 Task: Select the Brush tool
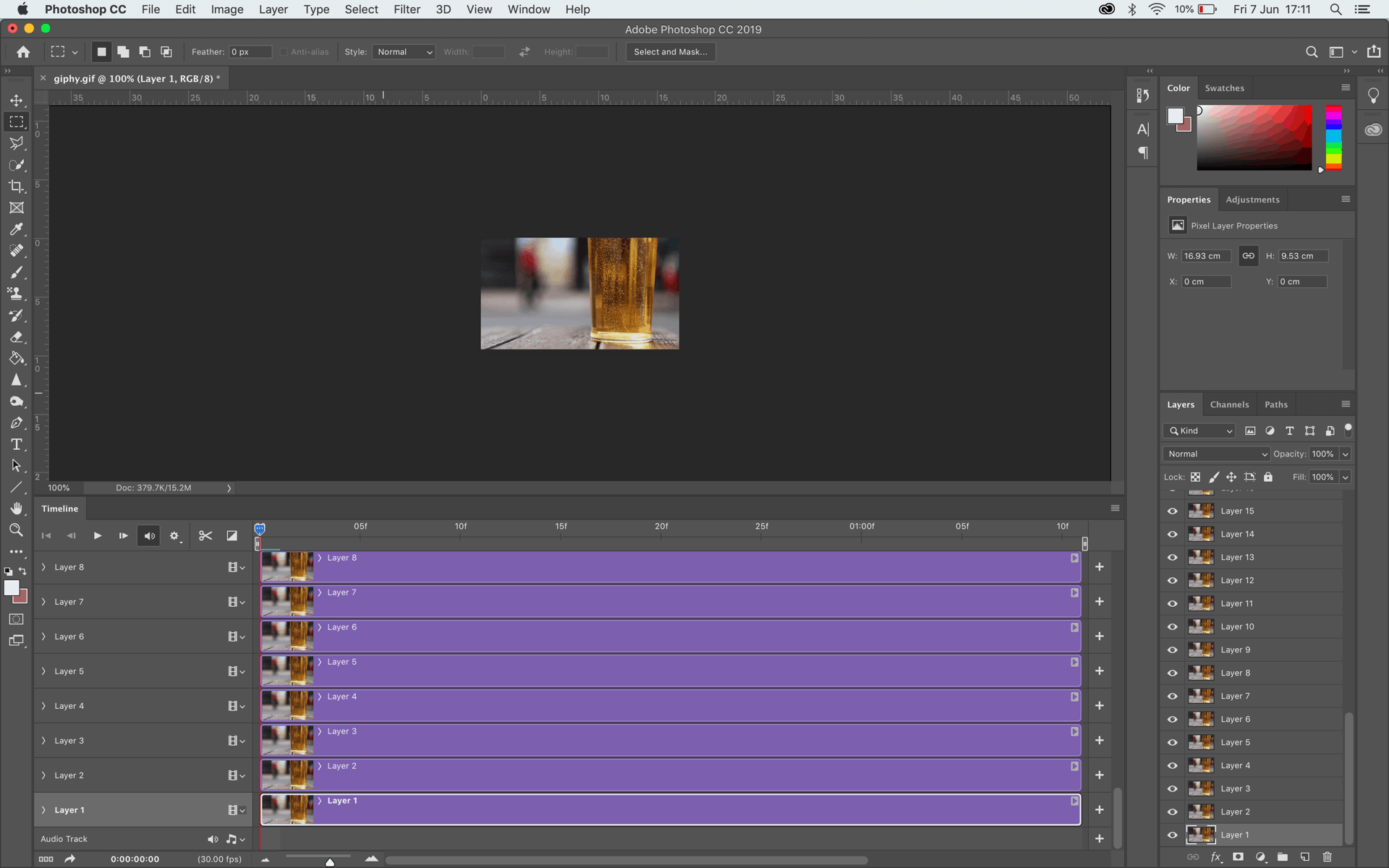pos(16,273)
